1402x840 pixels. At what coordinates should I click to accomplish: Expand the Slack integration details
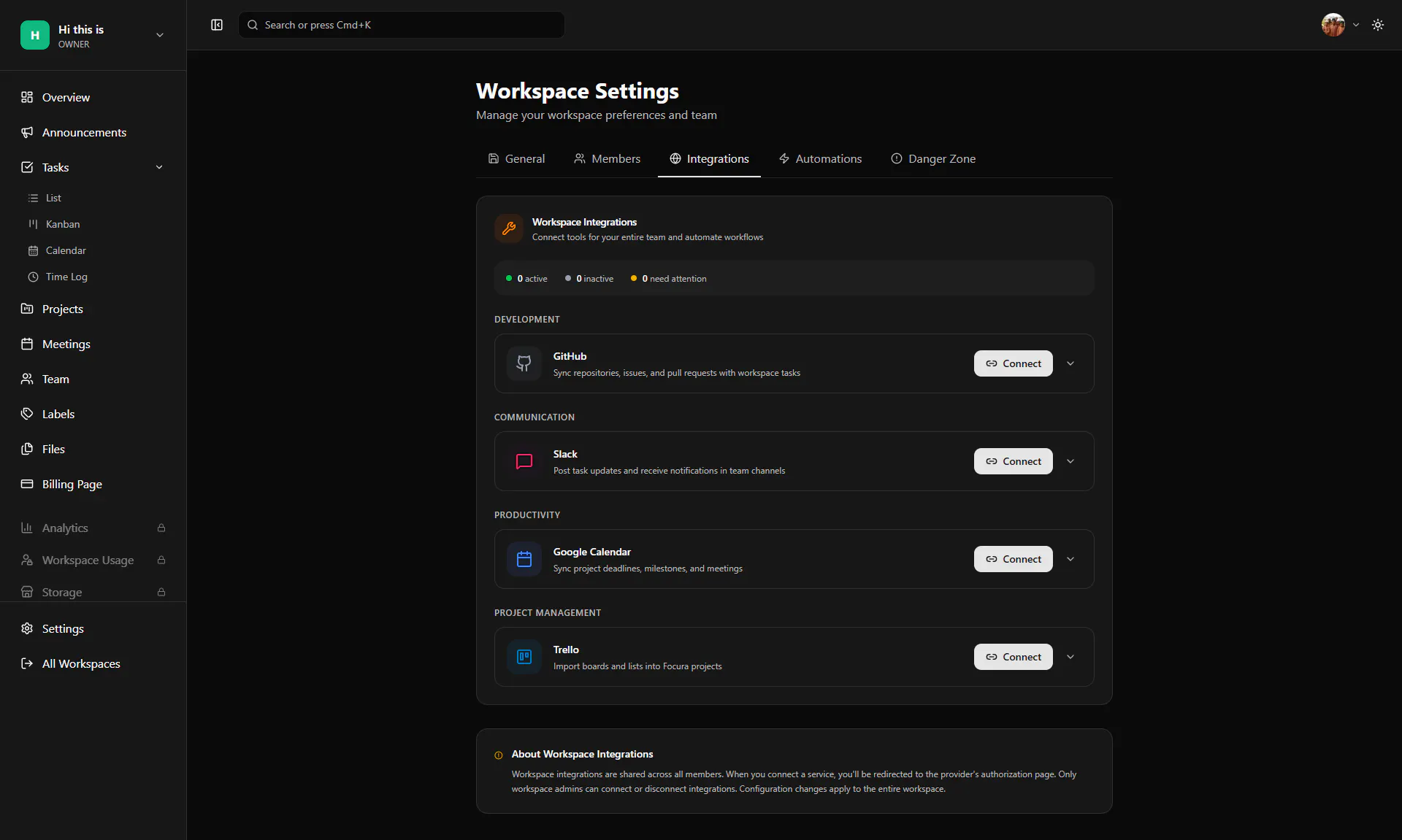click(x=1070, y=461)
